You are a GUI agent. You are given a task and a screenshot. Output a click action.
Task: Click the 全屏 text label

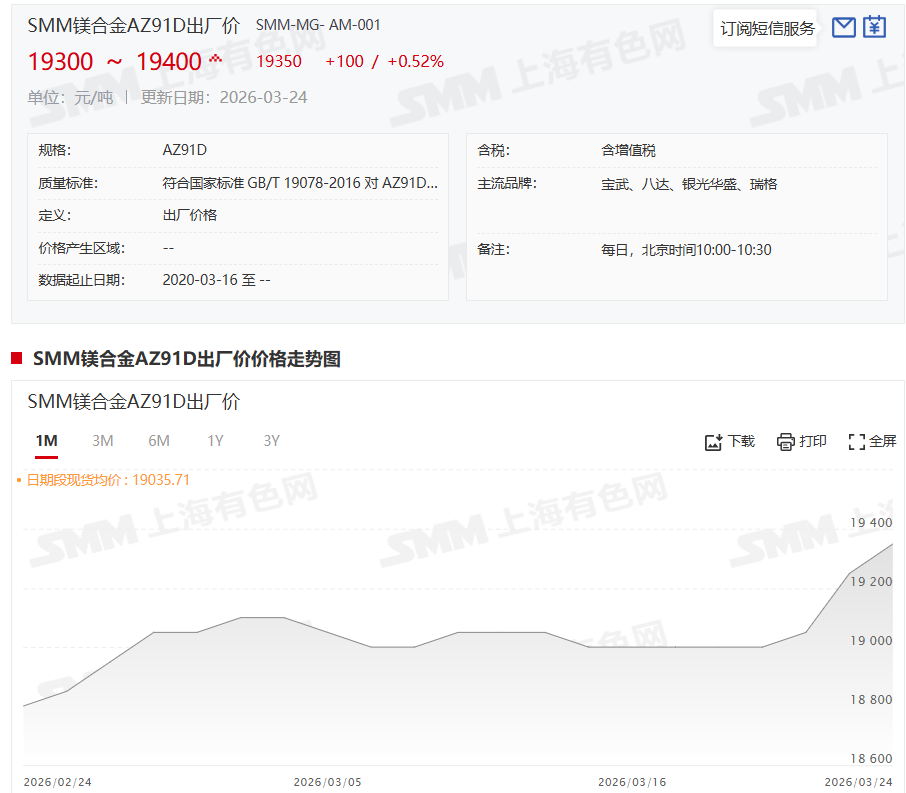tap(883, 442)
